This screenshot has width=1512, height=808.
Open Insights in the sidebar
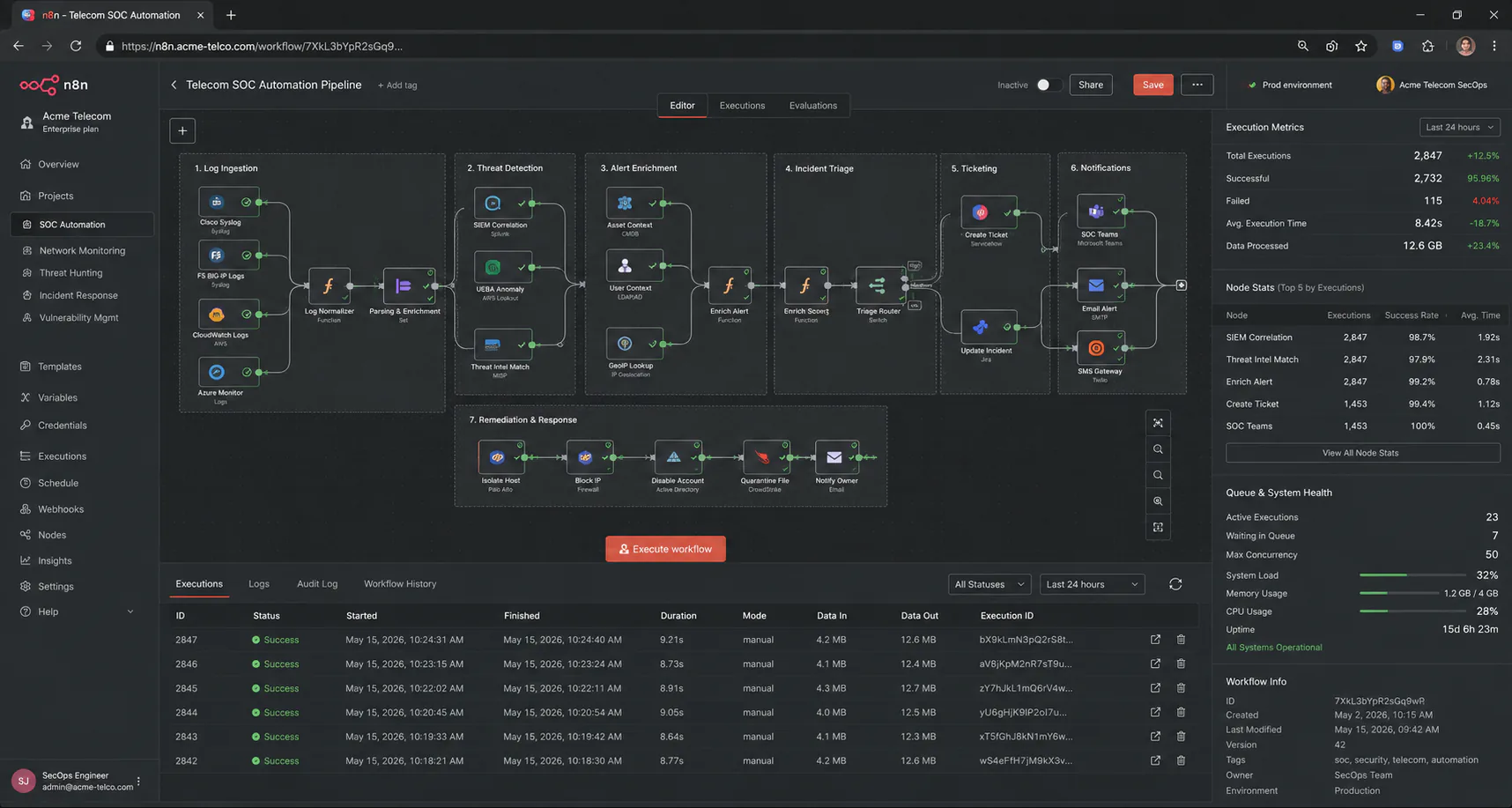click(55, 560)
